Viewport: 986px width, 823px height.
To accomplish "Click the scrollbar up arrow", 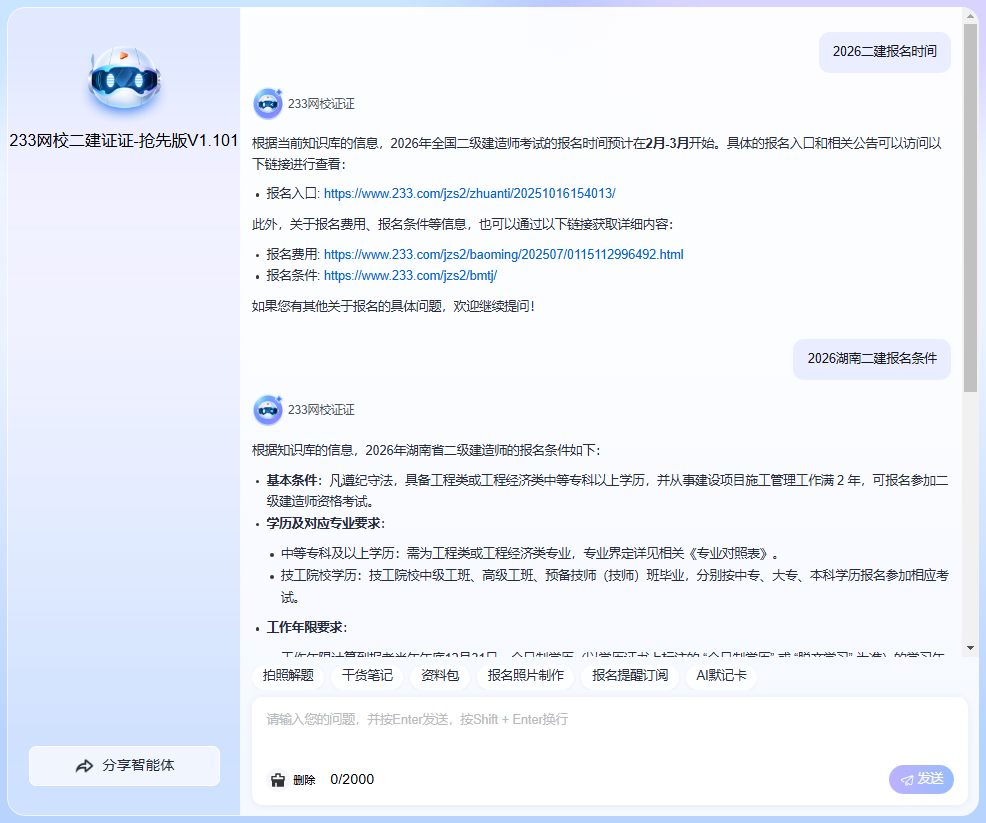I will point(970,16).
